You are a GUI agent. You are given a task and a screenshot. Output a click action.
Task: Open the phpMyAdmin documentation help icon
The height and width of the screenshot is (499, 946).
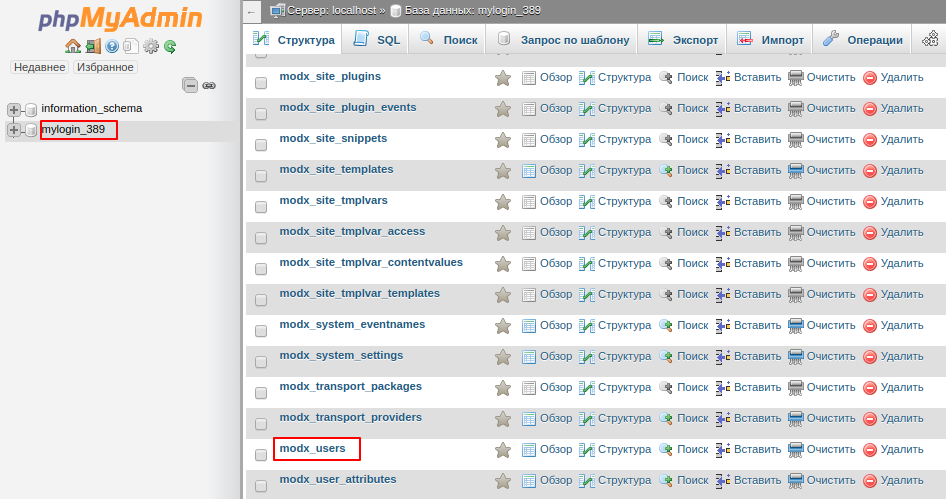tap(112, 46)
